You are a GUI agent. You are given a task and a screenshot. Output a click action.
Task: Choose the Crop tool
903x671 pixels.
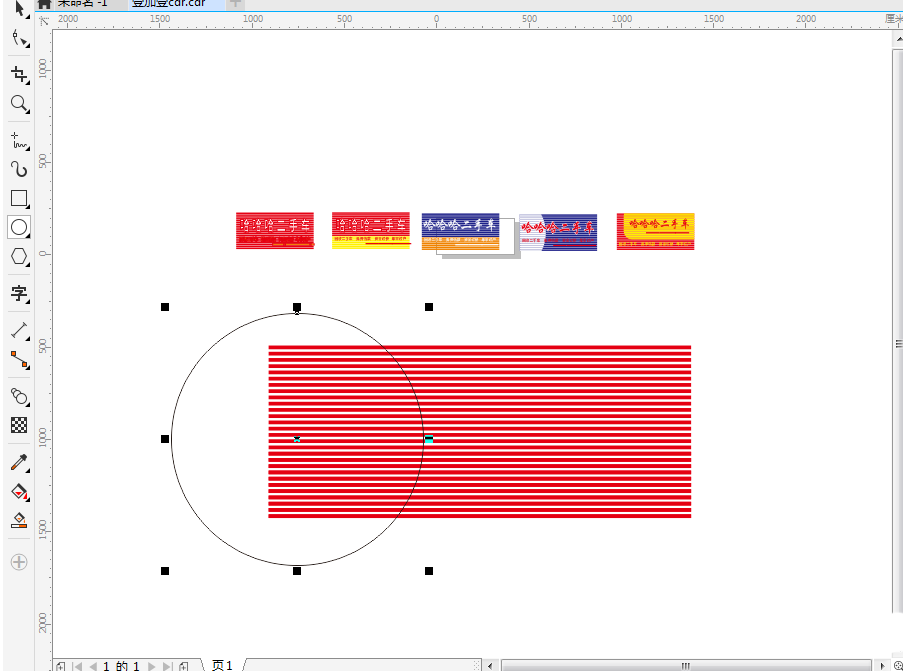pyautogui.click(x=19, y=74)
